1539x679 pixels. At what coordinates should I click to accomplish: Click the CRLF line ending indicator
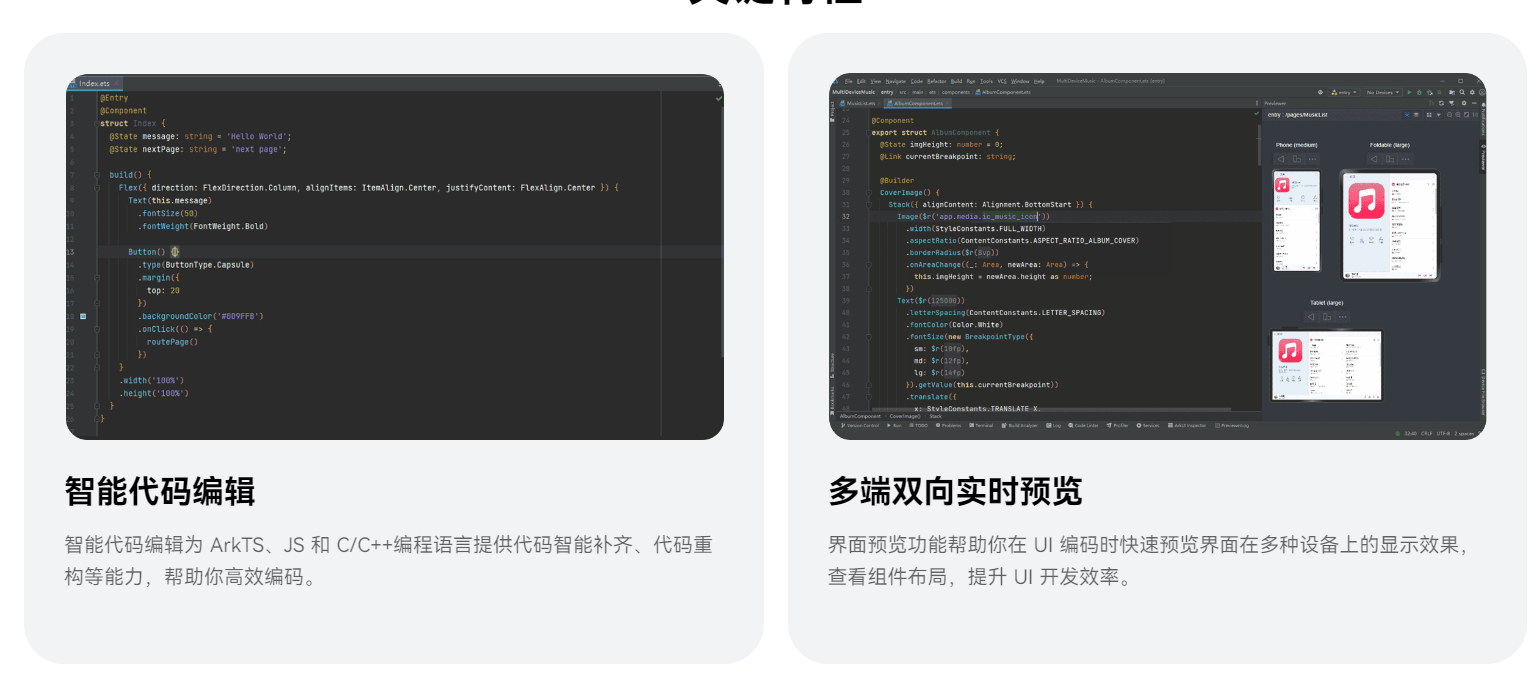[1424, 434]
